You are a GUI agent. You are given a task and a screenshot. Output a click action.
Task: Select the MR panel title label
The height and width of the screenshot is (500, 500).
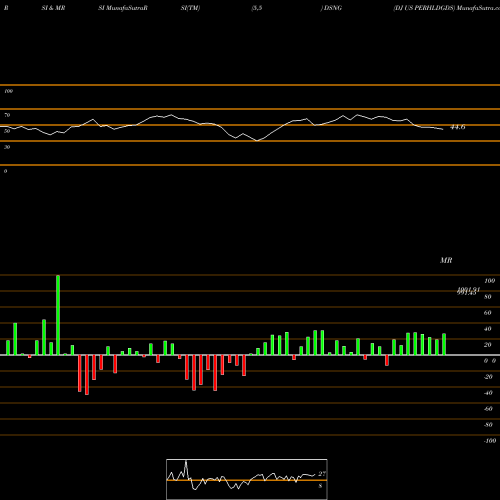click(446, 260)
